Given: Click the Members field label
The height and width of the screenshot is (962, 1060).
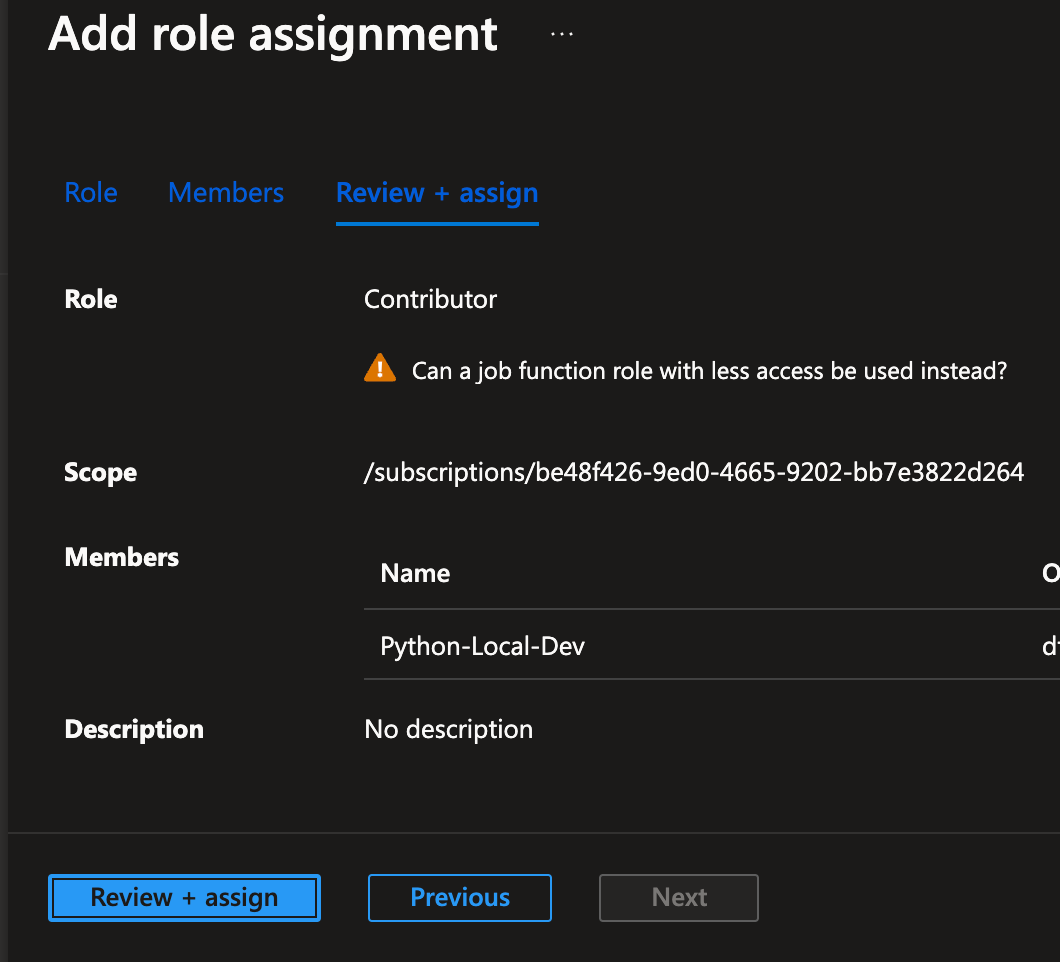Looking at the screenshot, I should 122,558.
